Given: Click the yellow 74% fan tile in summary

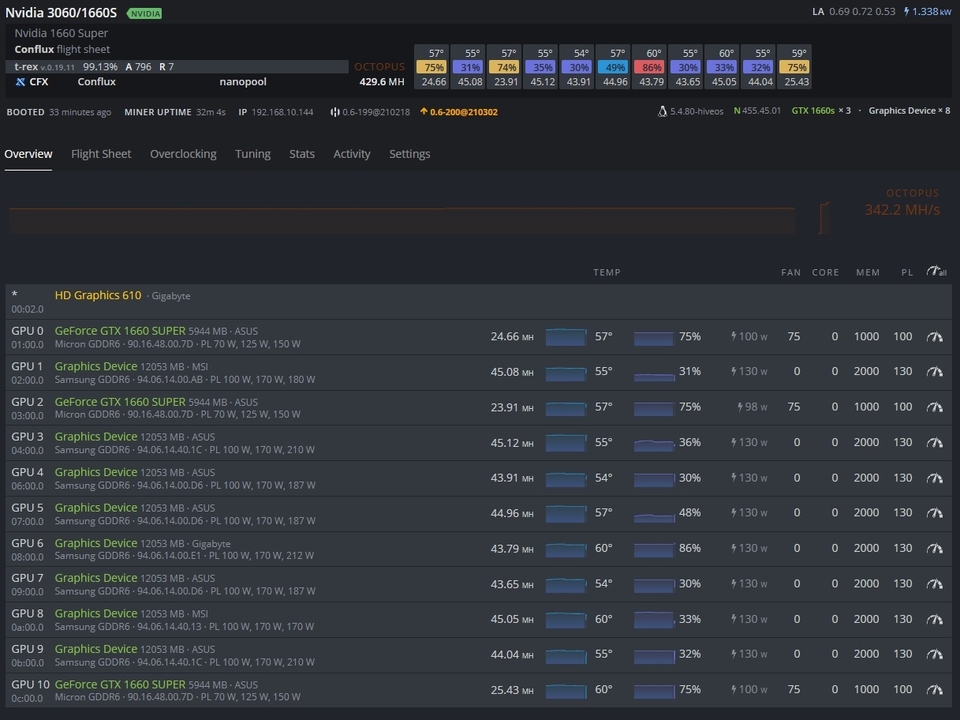Looking at the screenshot, I should pyautogui.click(x=504, y=67).
